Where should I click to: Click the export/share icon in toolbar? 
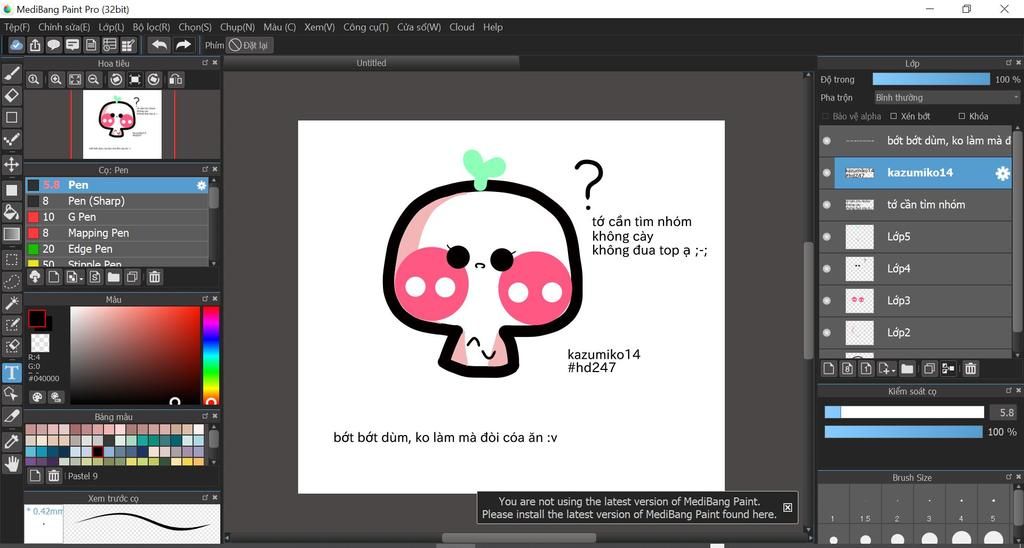pos(35,45)
